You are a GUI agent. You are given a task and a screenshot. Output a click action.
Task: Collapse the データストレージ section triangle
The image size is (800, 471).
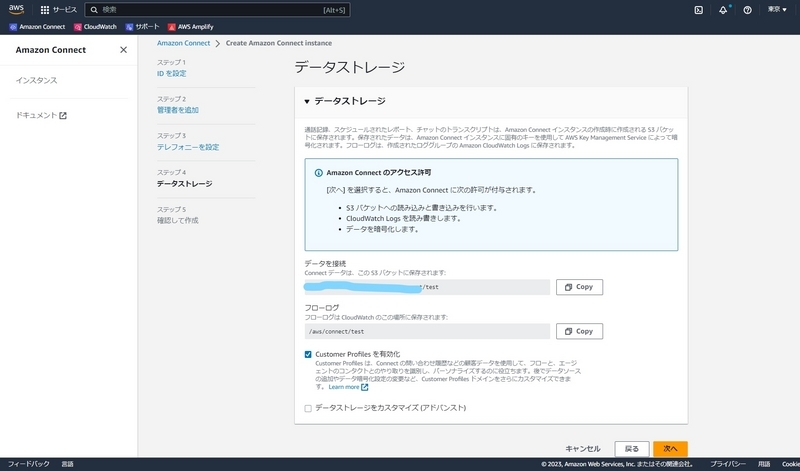[x=307, y=102]
